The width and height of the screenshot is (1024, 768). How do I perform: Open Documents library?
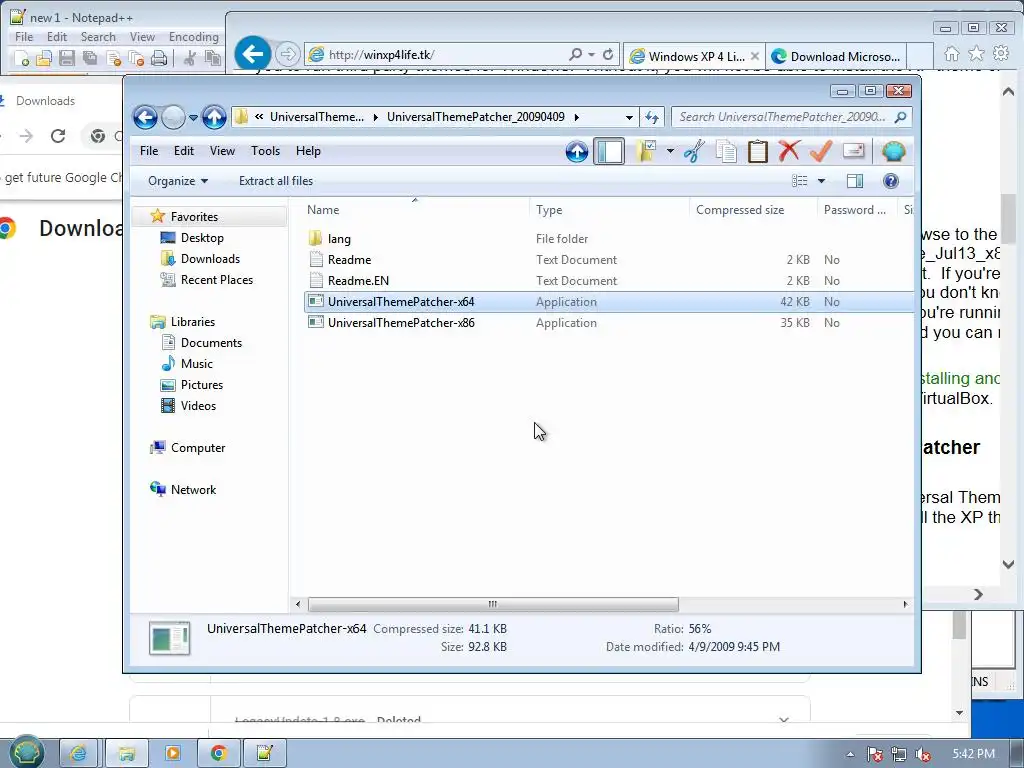point(211,343)
